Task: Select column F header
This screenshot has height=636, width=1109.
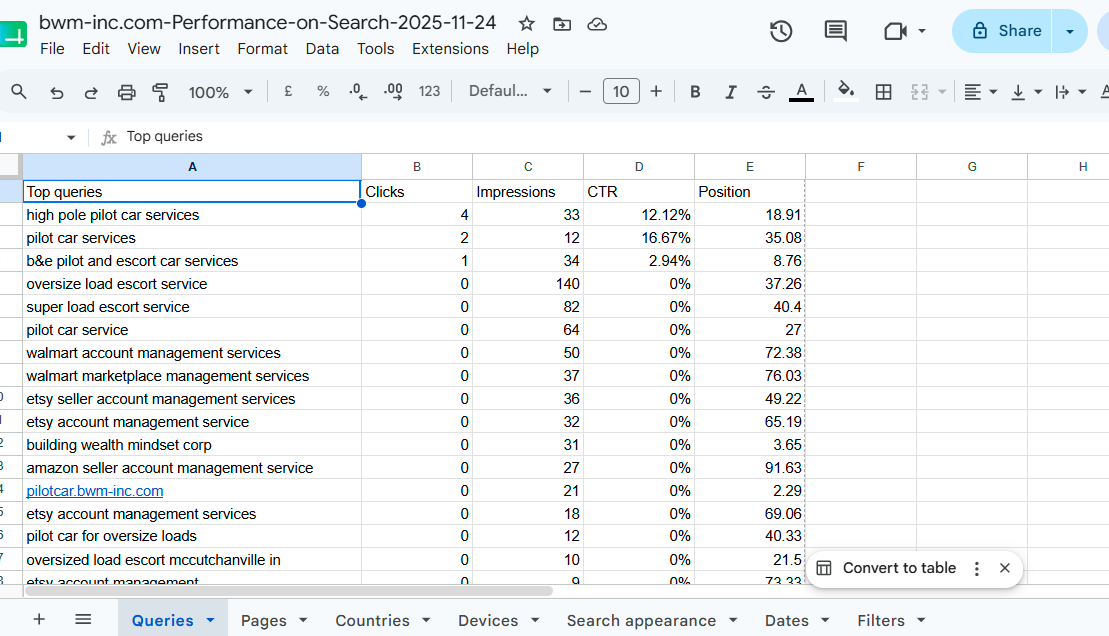Action: coord(861,167)
